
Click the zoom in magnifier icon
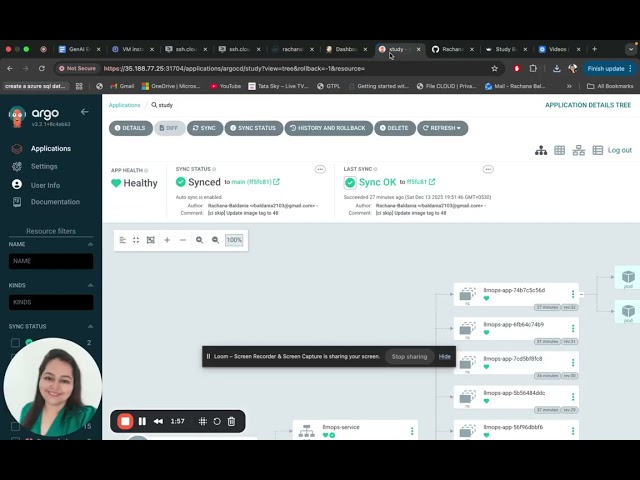(199, 240)
